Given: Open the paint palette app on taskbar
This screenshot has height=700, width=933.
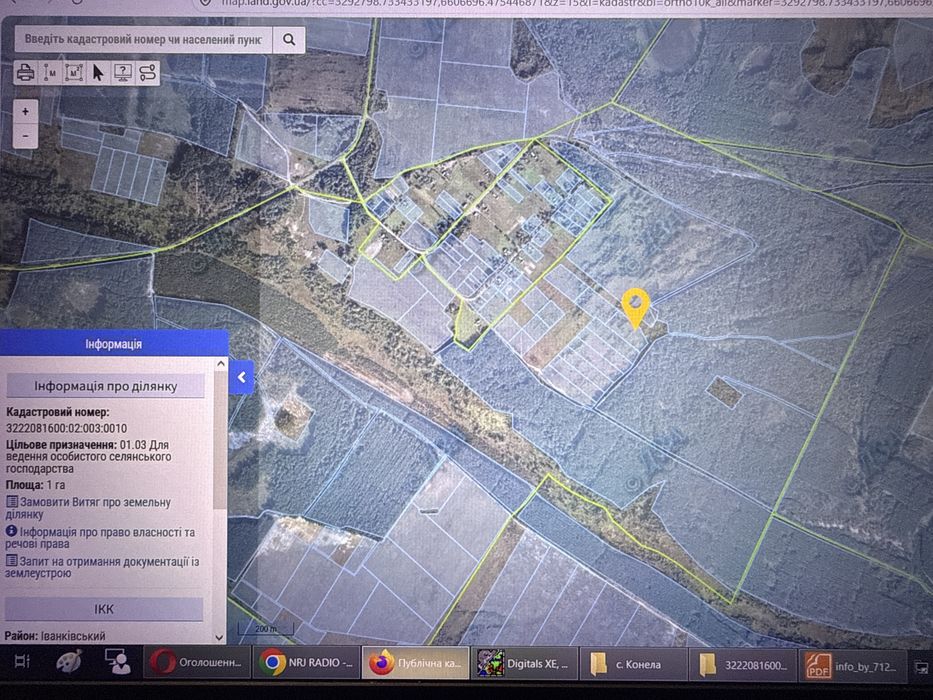Looking at the screenshot, I should (70, 662).
